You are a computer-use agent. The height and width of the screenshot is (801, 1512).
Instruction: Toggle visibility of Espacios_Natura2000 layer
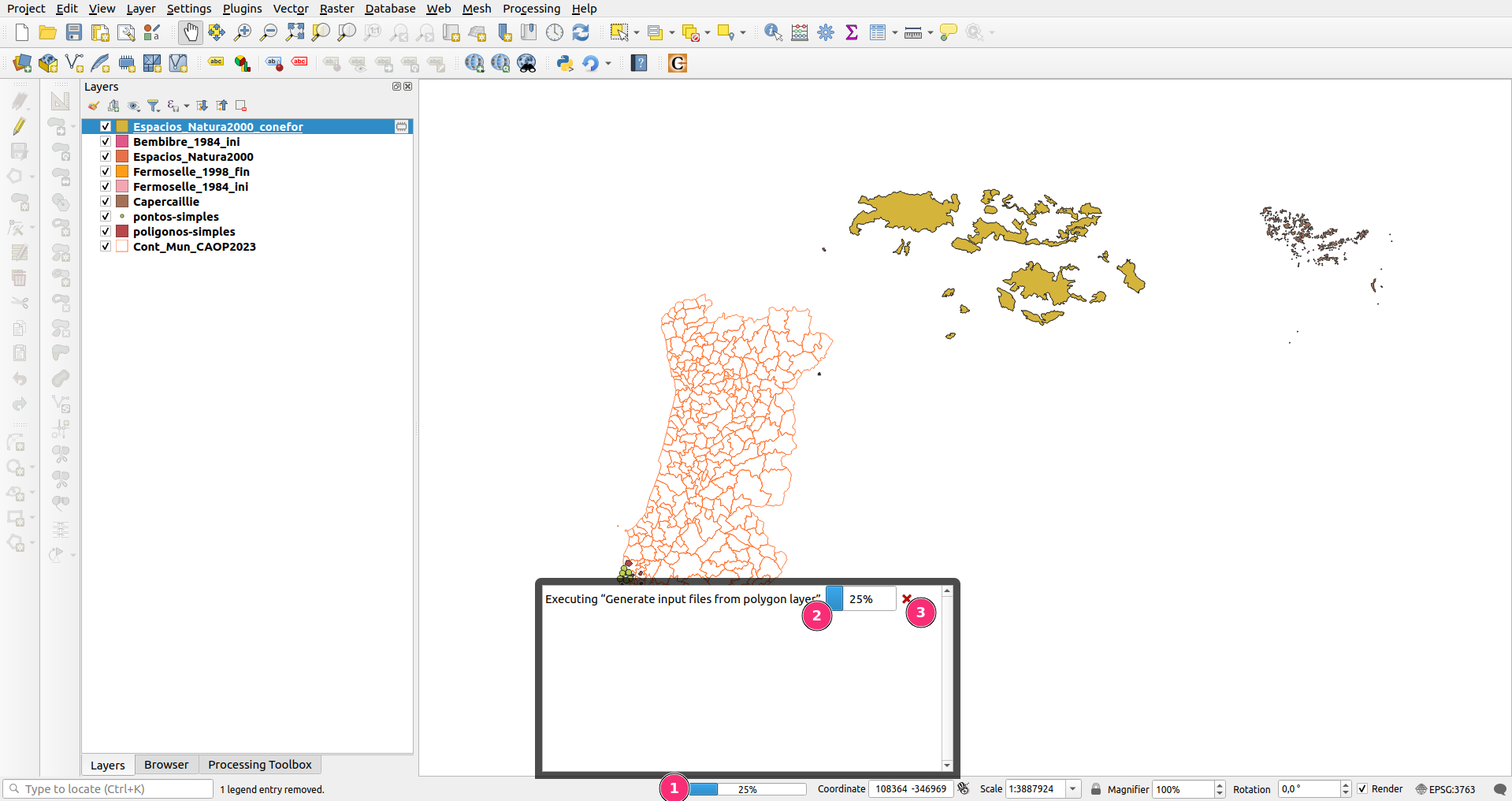(x=105, y=156)
